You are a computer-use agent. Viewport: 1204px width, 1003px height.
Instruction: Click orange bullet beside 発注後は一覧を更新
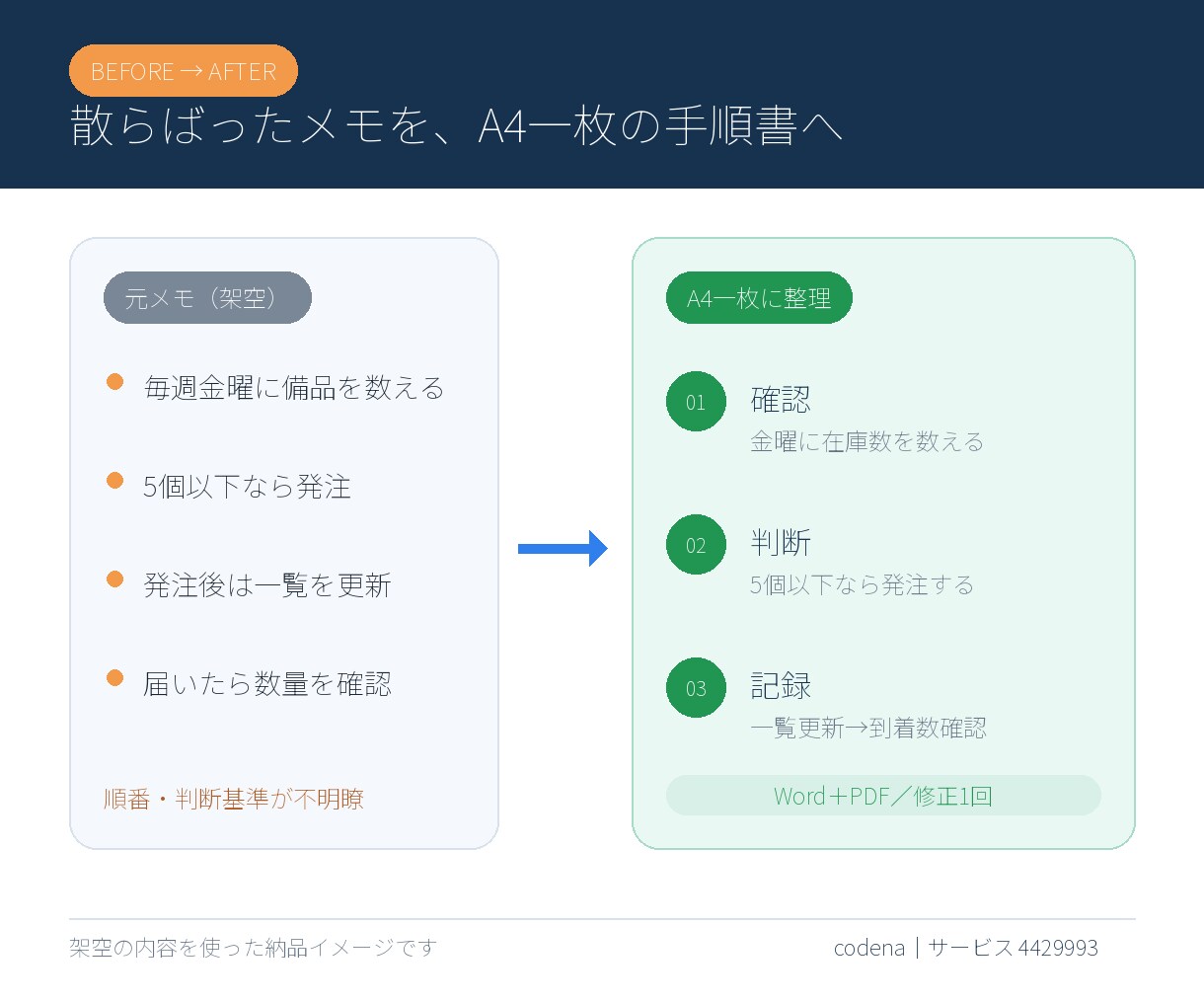coord(115,579)
